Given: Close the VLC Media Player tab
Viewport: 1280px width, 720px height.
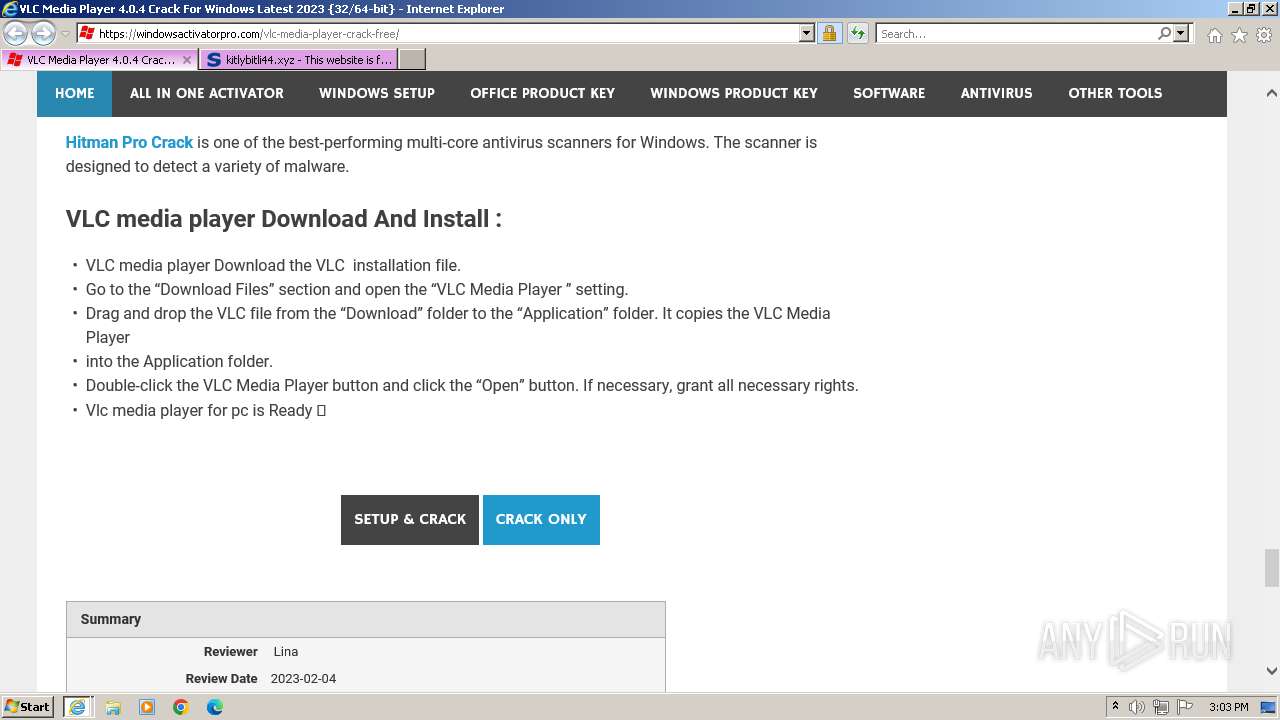Looking at the screenshot, I should click(x=187, y=60).
